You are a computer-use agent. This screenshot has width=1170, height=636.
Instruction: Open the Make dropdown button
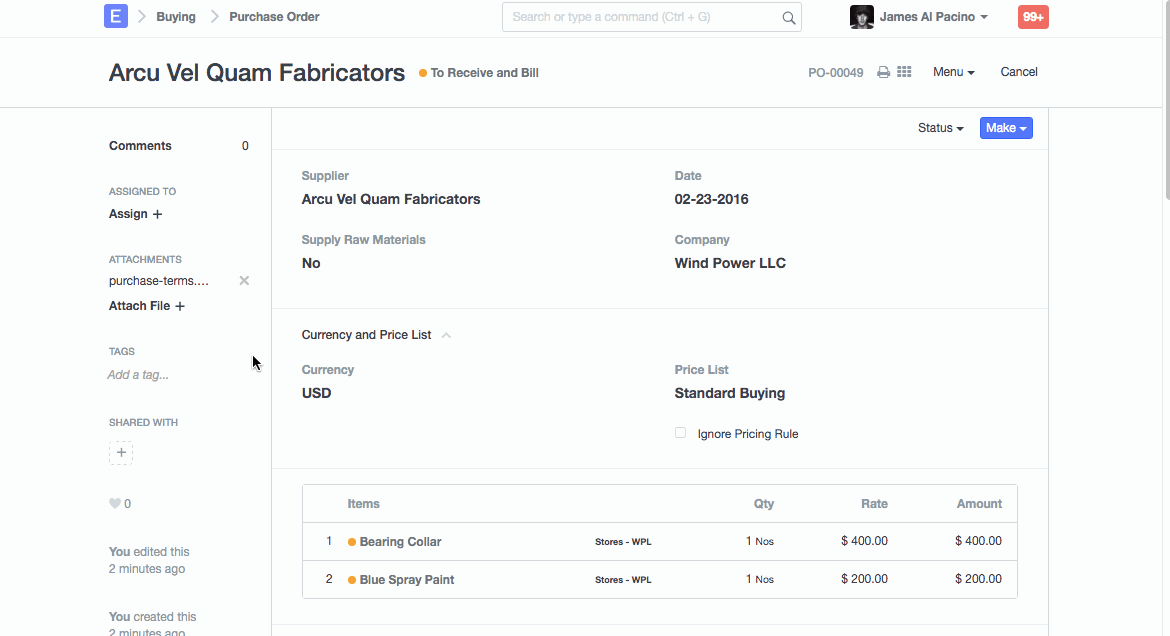coord(1005,128)
